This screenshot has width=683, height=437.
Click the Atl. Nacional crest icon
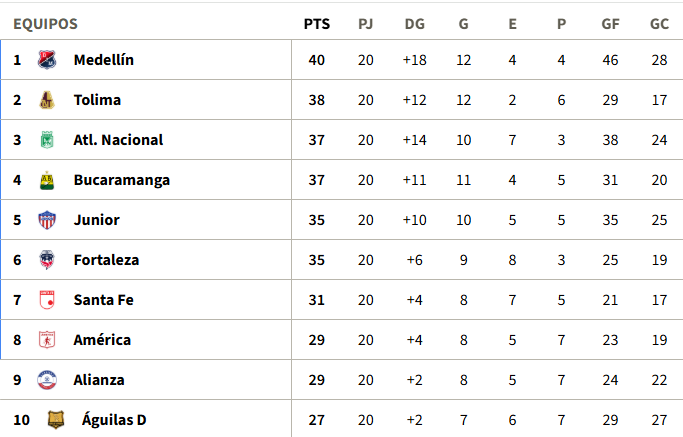pyautogui.click(x=46, y=140)
